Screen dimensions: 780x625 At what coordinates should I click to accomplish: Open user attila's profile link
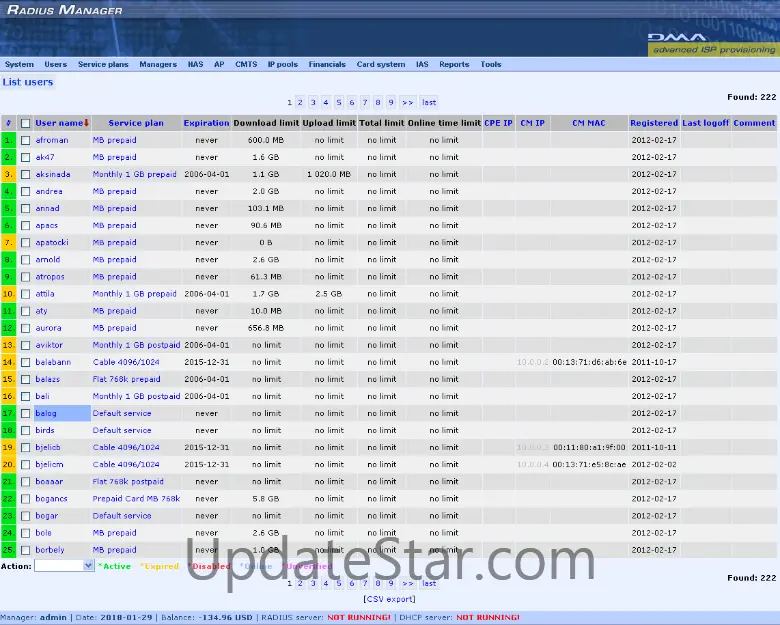(x=45, y=294)
